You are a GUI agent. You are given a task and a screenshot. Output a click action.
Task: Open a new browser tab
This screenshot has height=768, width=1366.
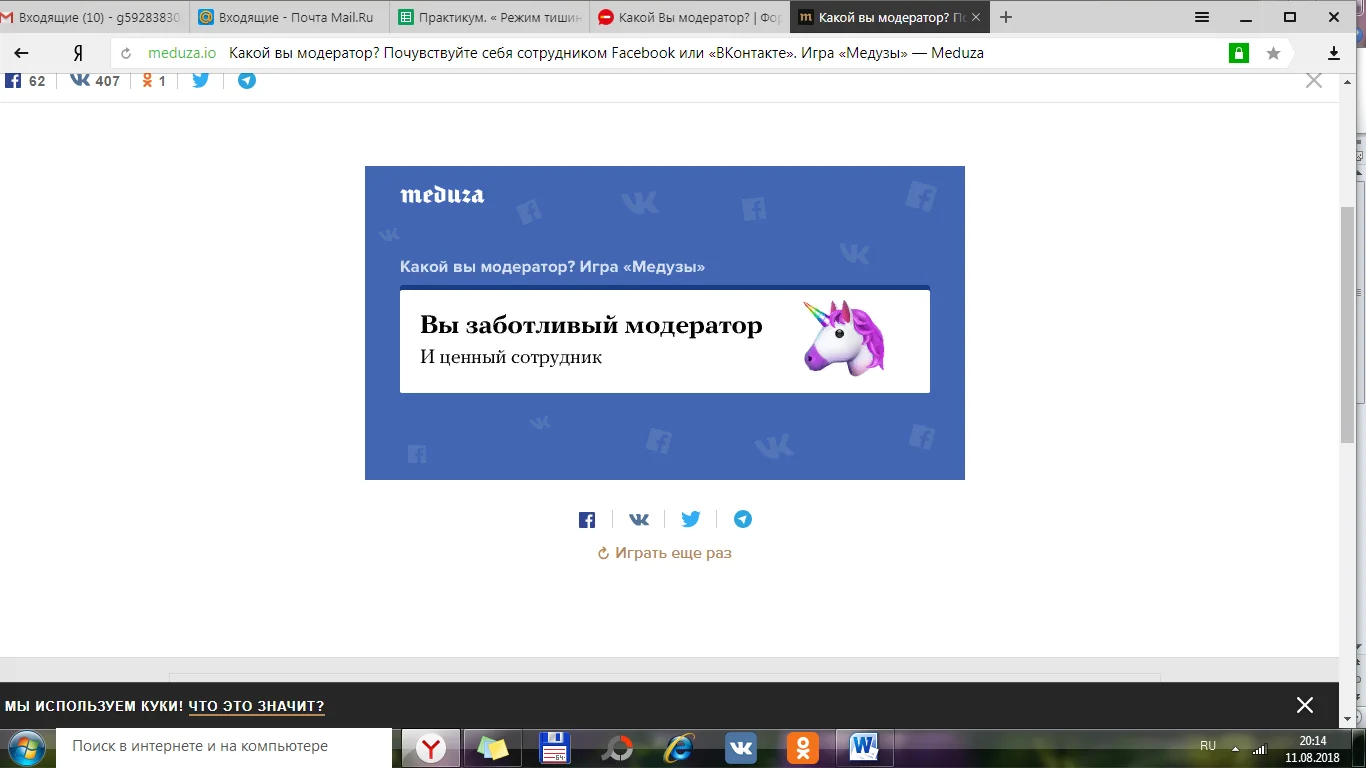coord(1006,17)
